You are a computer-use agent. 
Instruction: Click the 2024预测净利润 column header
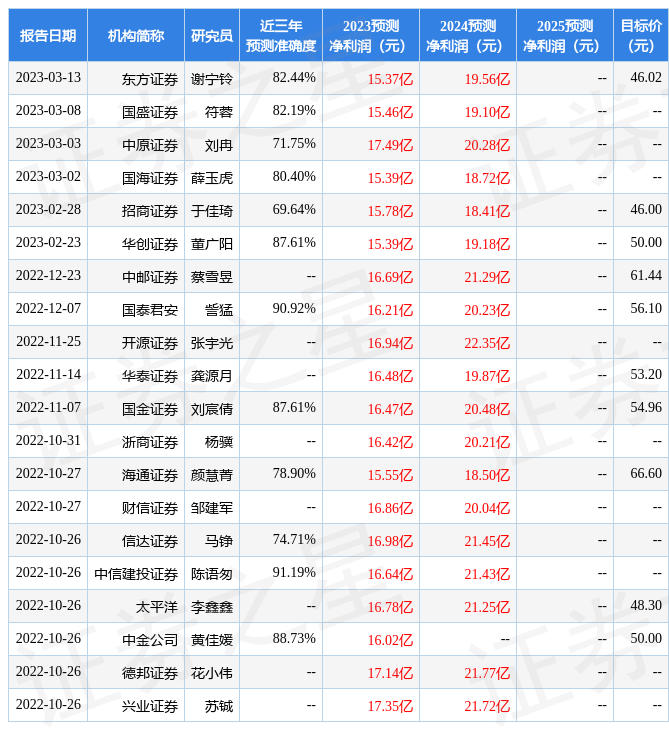click(468, 35)
